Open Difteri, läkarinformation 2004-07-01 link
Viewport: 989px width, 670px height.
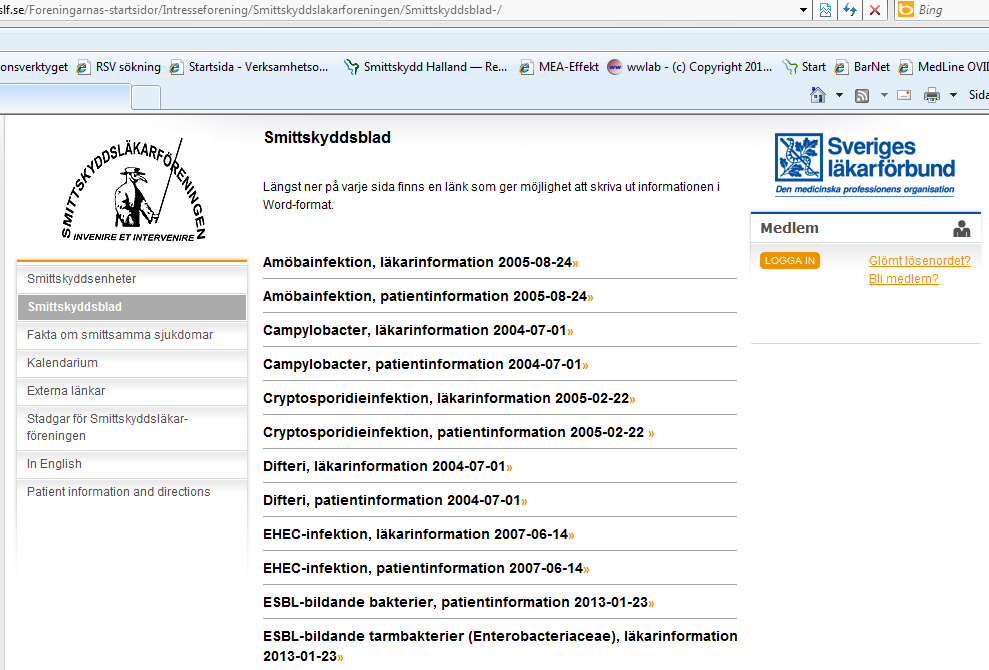[x=388, y=467]
